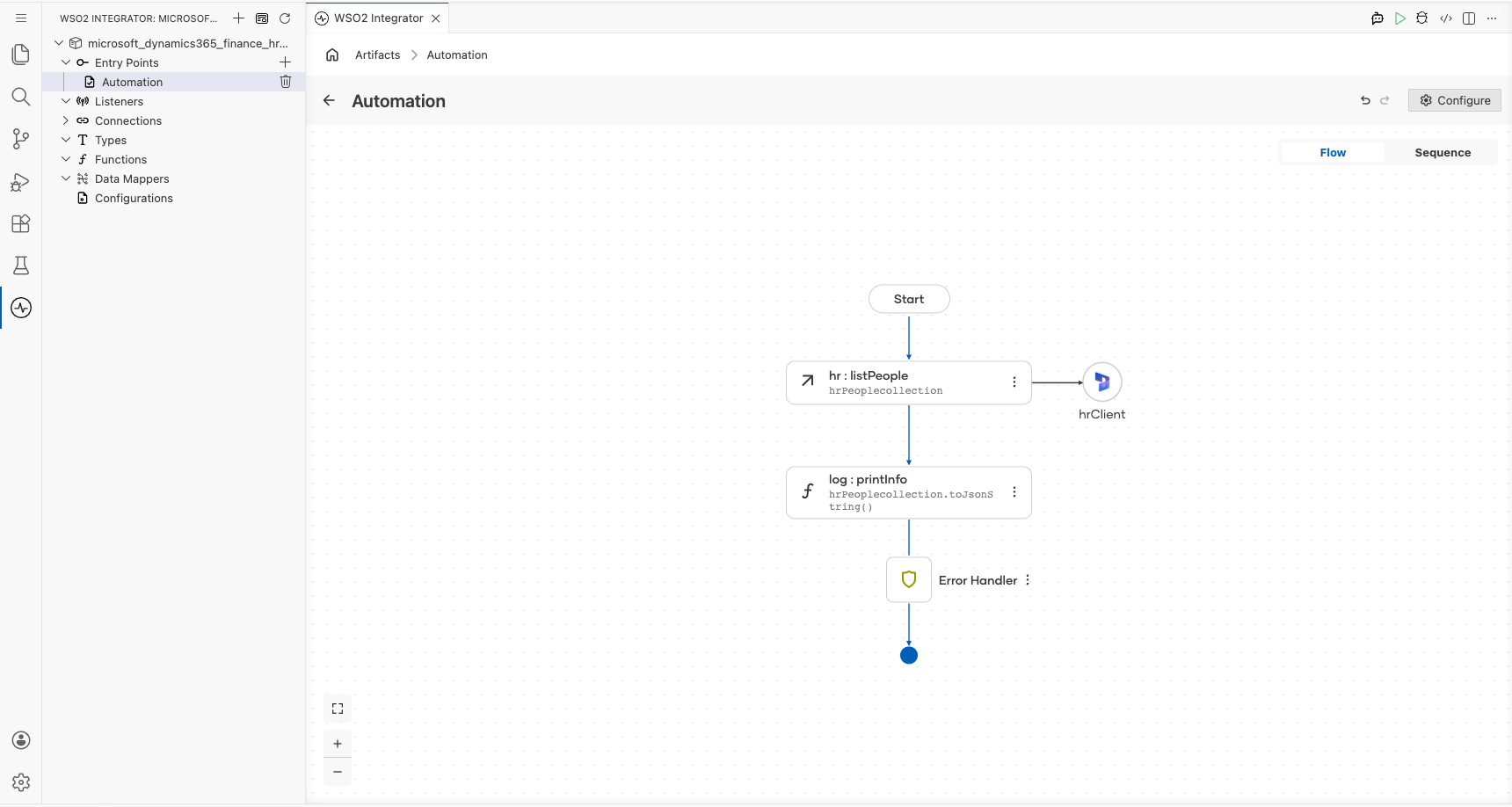Collapse the Data Mappers section
The height and width of the screenshot is (807, 1512).
(66, 178)
